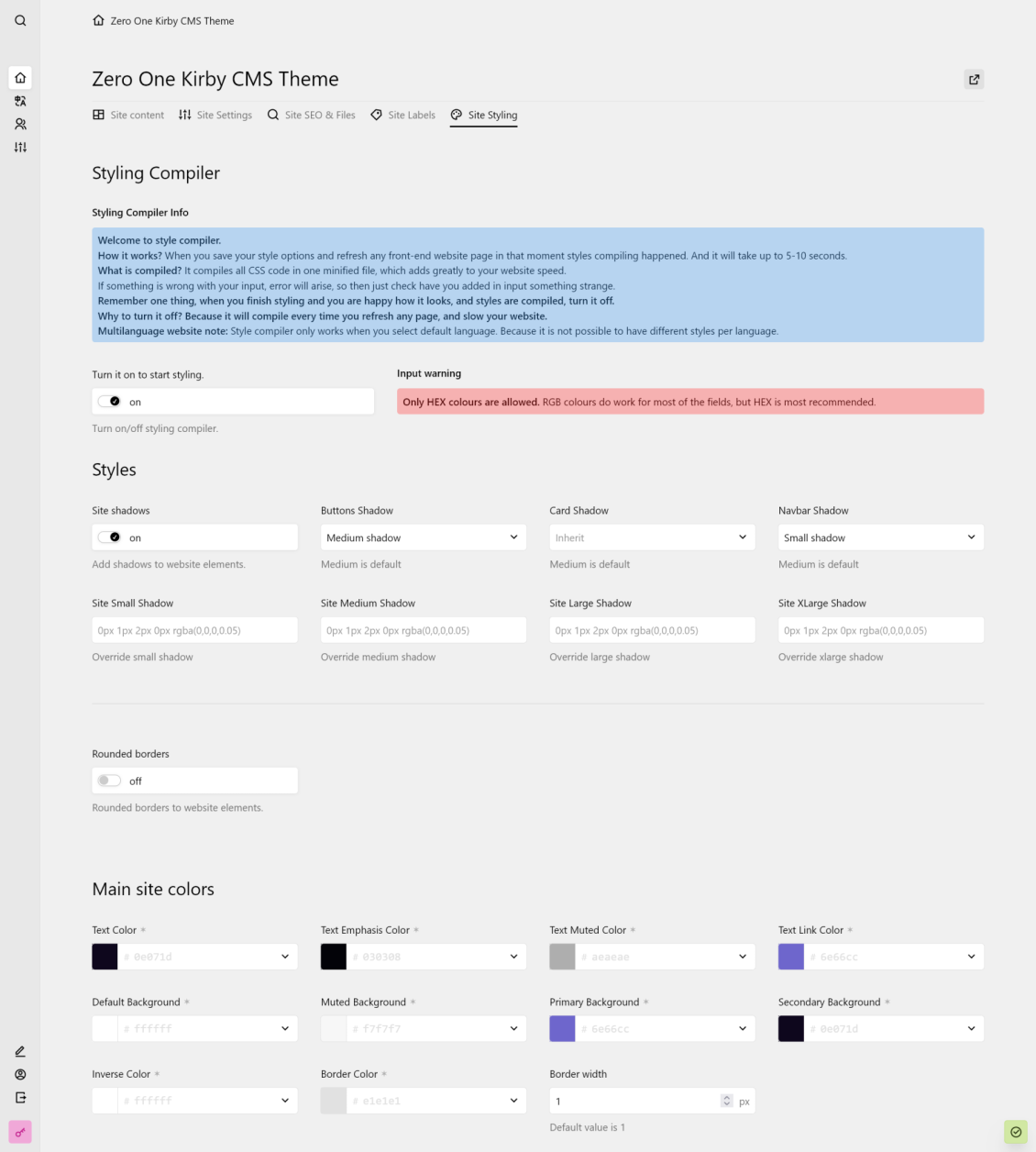Click the pink key icon in sidebar
This screenshot has width=1036, height=1152.
[20, 1132]
